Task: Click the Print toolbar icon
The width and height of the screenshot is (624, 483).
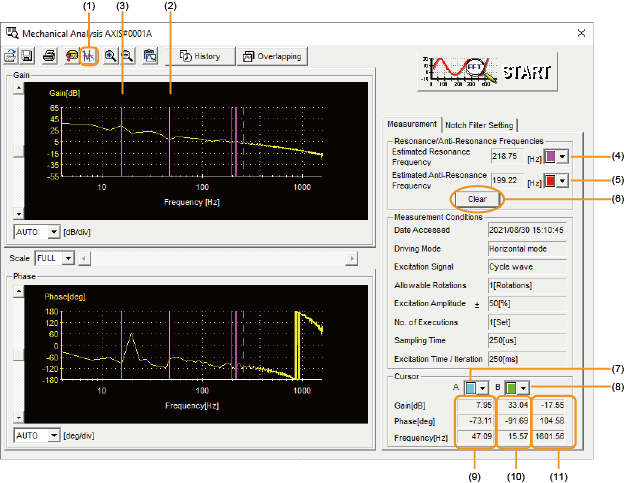Action: (48, 56)
